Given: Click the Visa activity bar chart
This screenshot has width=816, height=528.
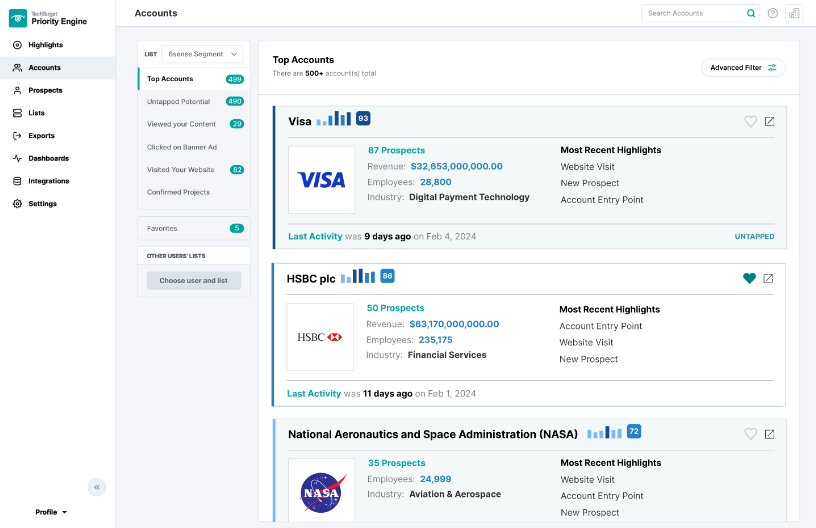Looking at the screenshot, I should [334, 119].
